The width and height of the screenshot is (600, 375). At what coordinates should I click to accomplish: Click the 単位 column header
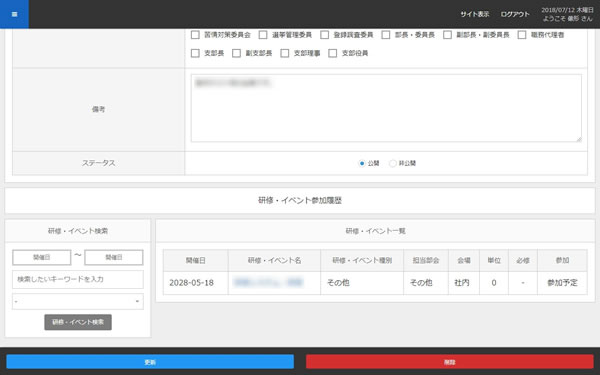[x=494, y=261]
